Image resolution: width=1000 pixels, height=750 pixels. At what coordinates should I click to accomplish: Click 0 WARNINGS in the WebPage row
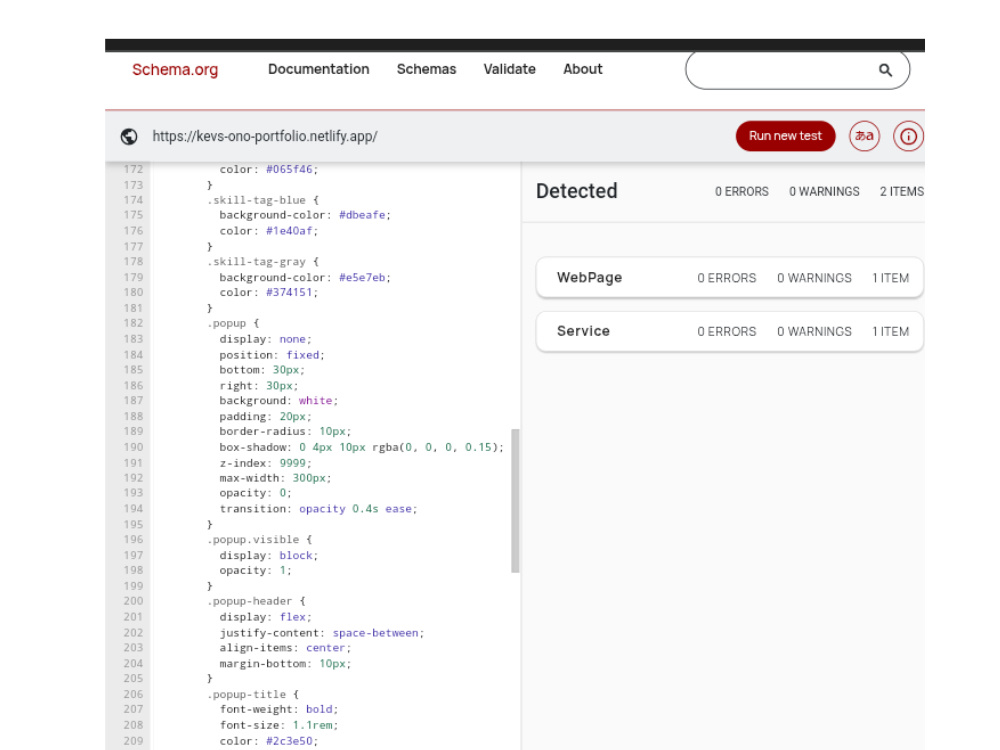coord(814,278)
